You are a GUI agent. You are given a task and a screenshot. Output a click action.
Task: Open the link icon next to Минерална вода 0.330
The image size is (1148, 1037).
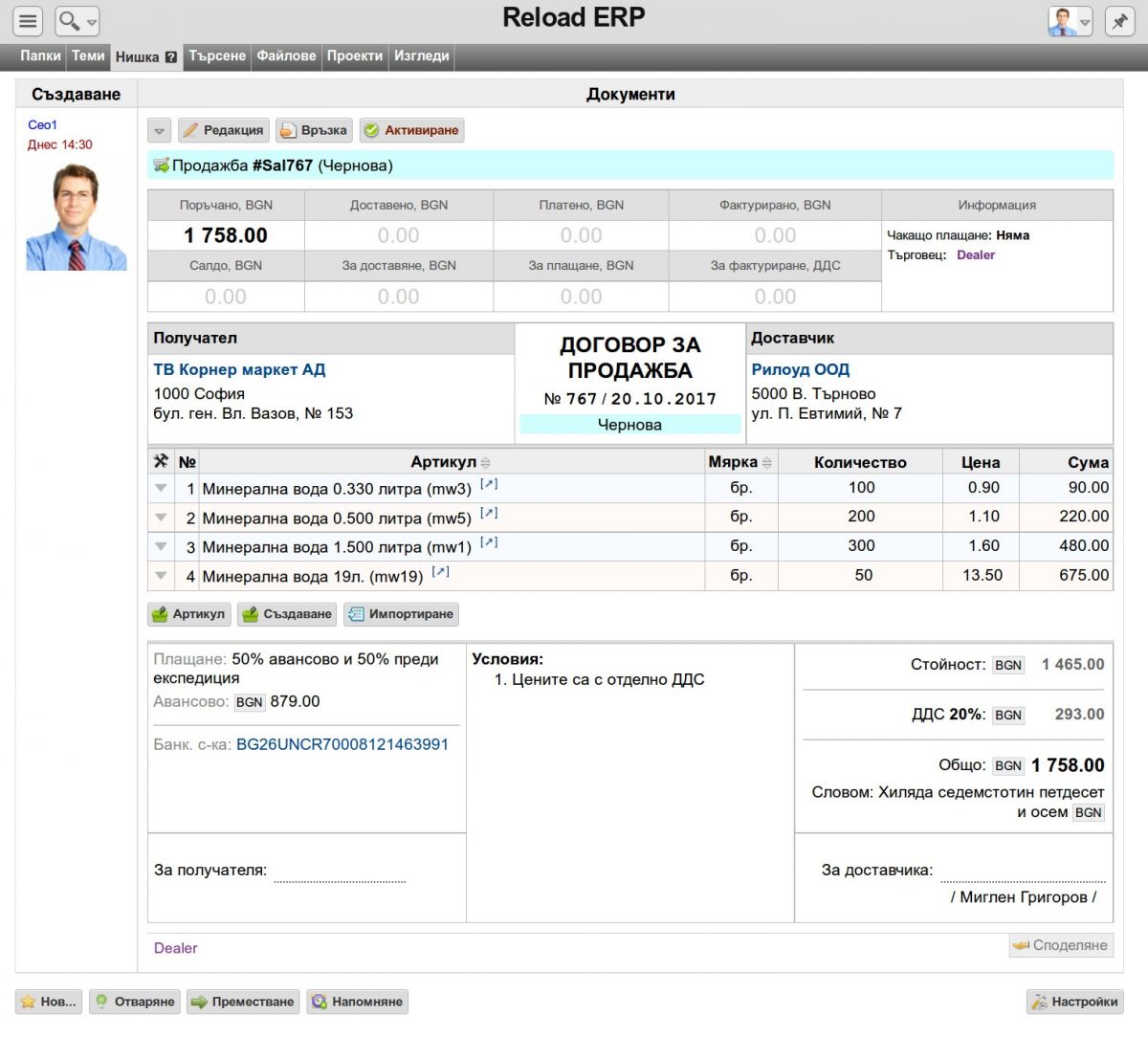click(x=489, y=485)
